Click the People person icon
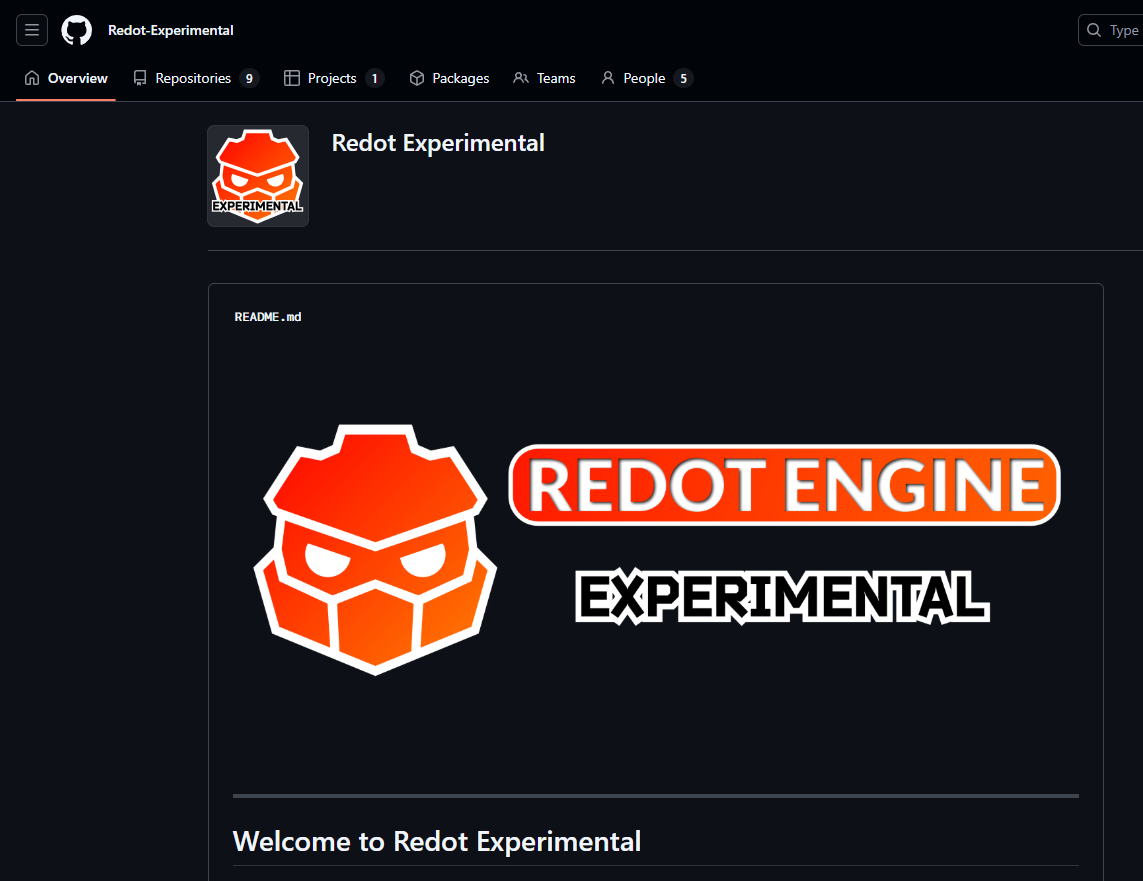Viewport: 1143px width, 881px height. (608, 77)
